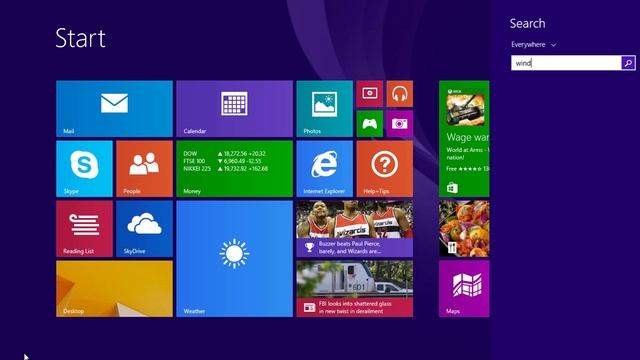This screenshot has height=360, width=640.
Task: Open the Photos tile
Action: (324, 109)
